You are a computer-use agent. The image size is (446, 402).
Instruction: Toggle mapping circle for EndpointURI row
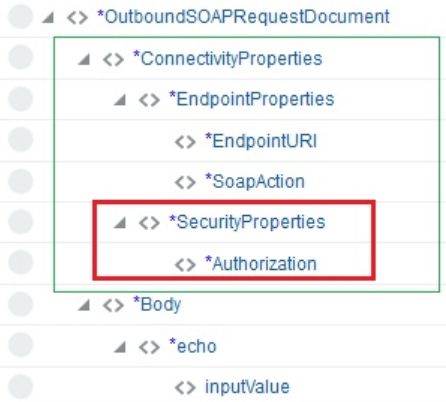click(x=21, y=139)
